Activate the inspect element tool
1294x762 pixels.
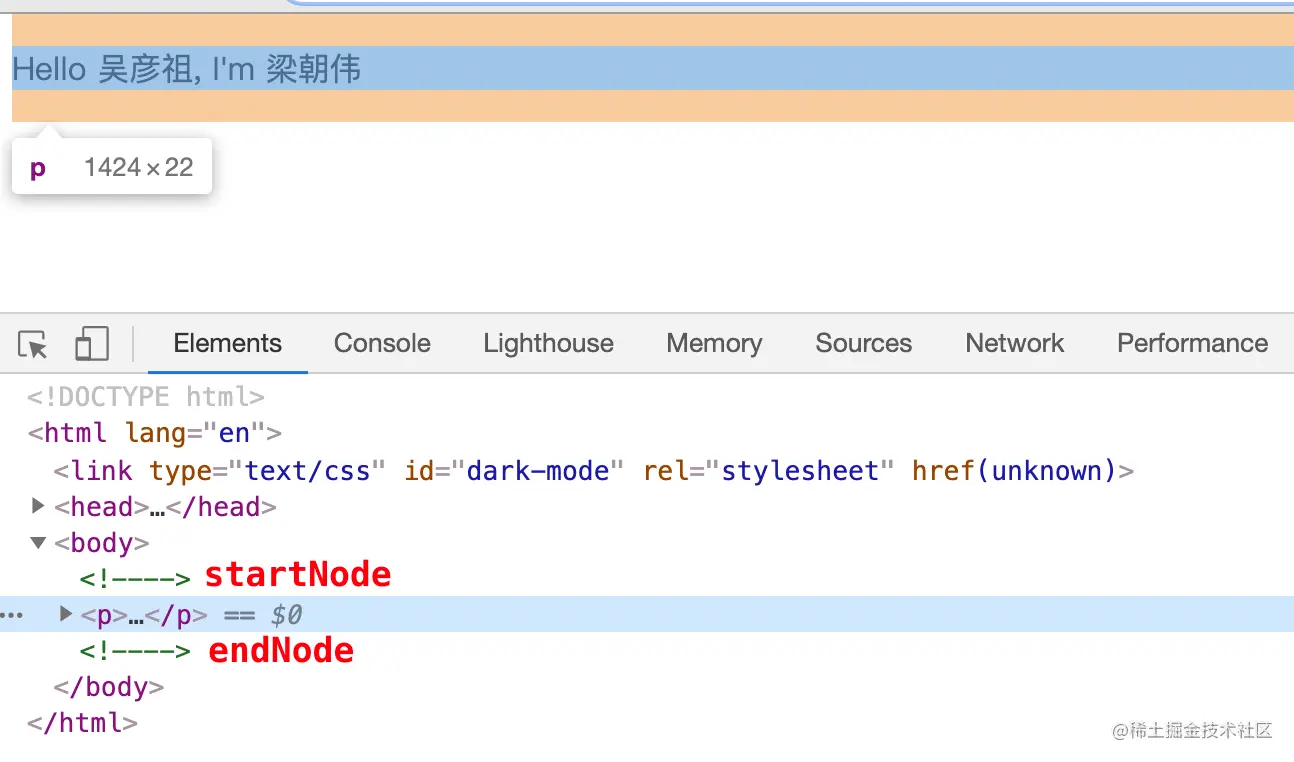33,343
